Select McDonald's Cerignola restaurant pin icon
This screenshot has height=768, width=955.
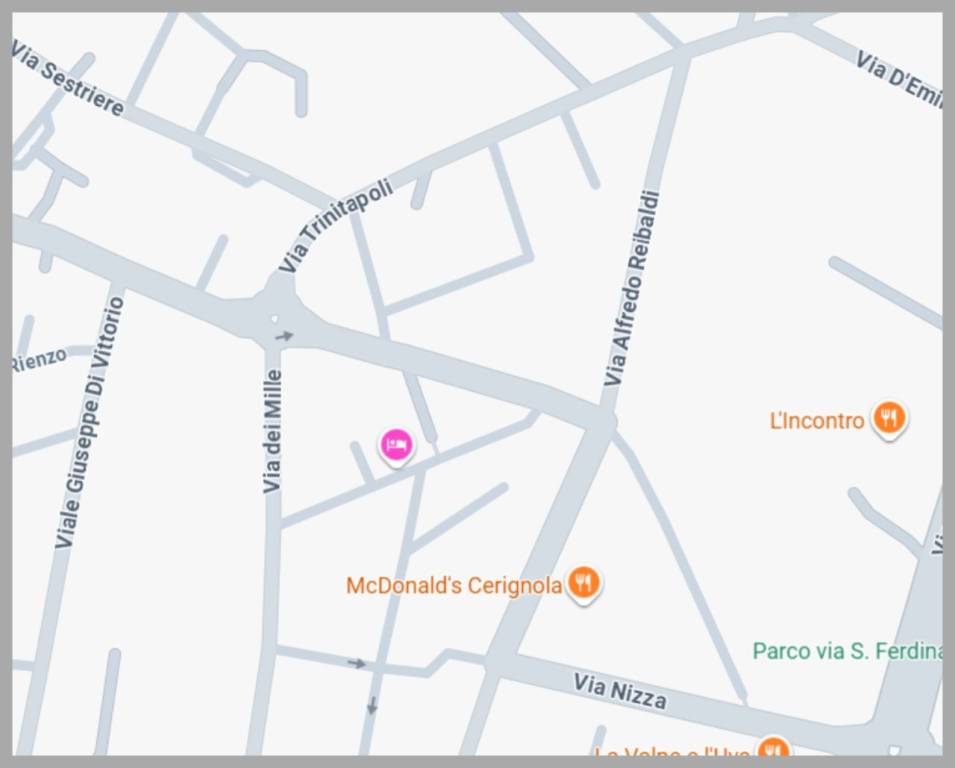coord(583,585)
